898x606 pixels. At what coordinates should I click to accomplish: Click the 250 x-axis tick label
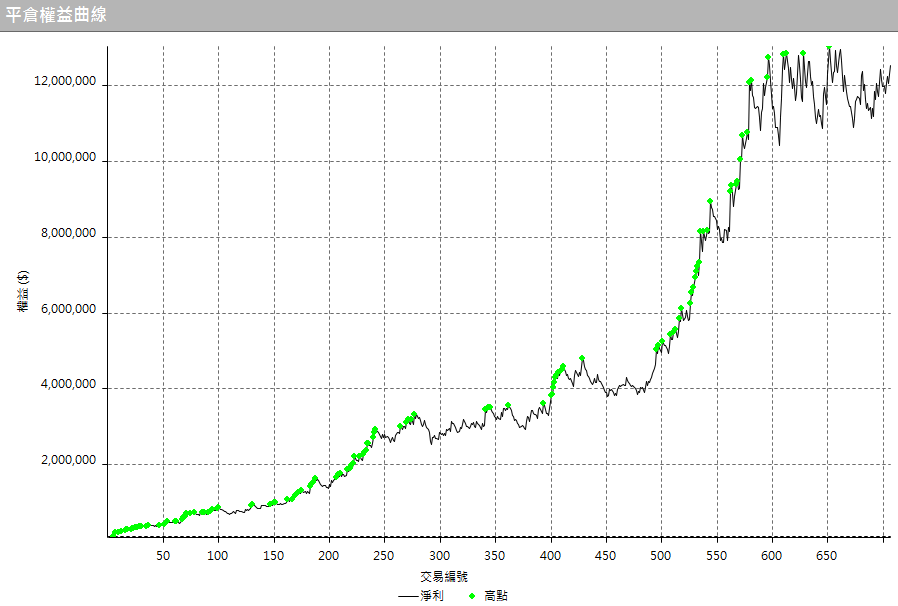(x=384, y=556)
